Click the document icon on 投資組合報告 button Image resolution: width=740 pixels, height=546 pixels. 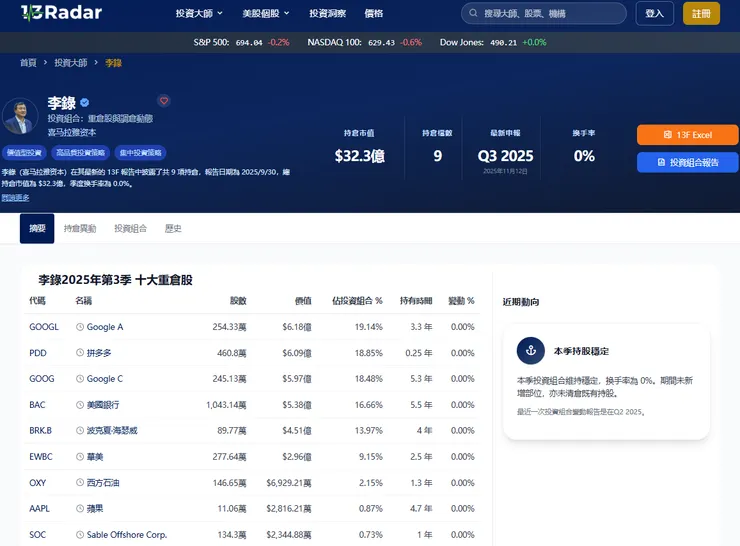pyautogui.click(x=661, y=162)
